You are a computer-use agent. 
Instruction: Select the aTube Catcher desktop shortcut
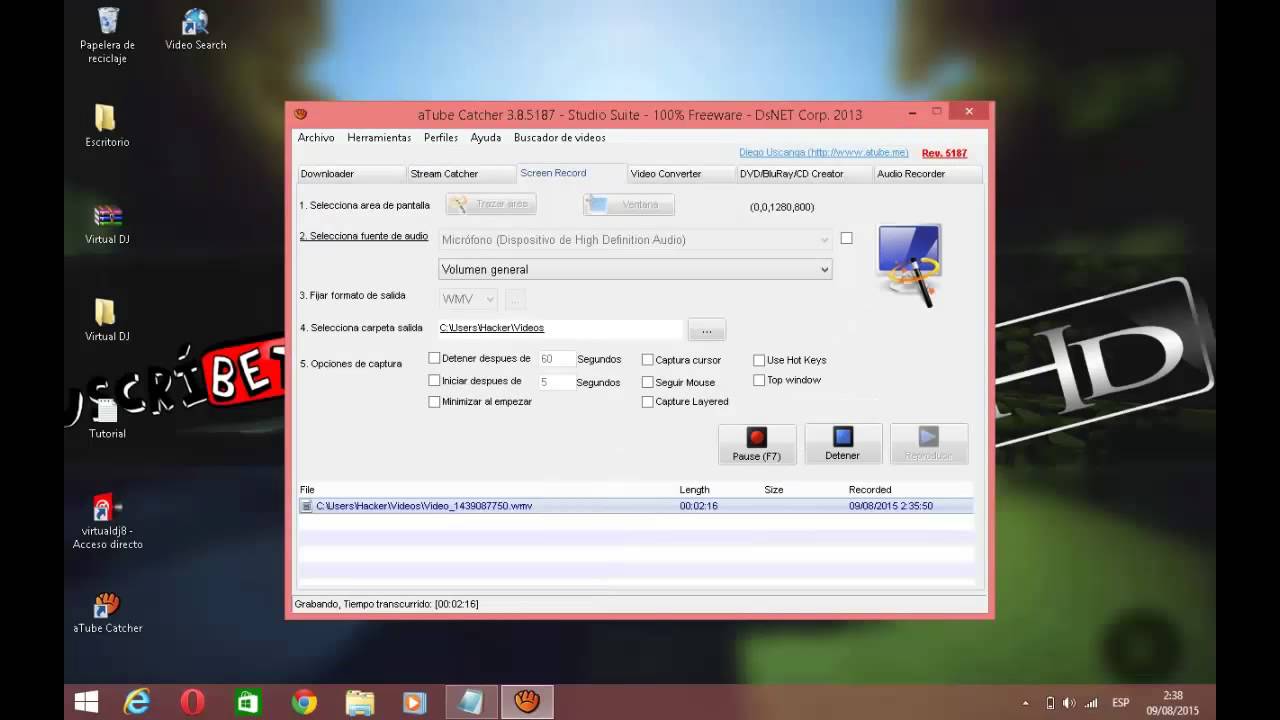point(108,613)
